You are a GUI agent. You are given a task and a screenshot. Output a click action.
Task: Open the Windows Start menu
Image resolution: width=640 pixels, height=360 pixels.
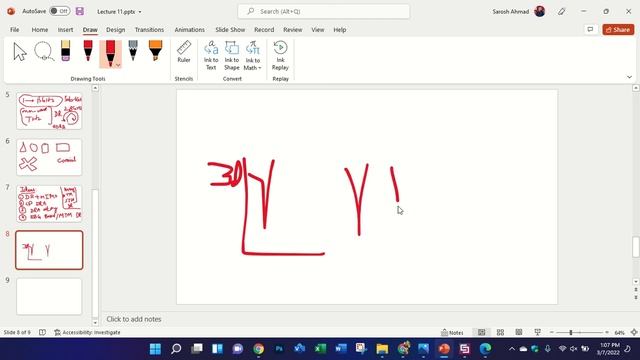155,349
